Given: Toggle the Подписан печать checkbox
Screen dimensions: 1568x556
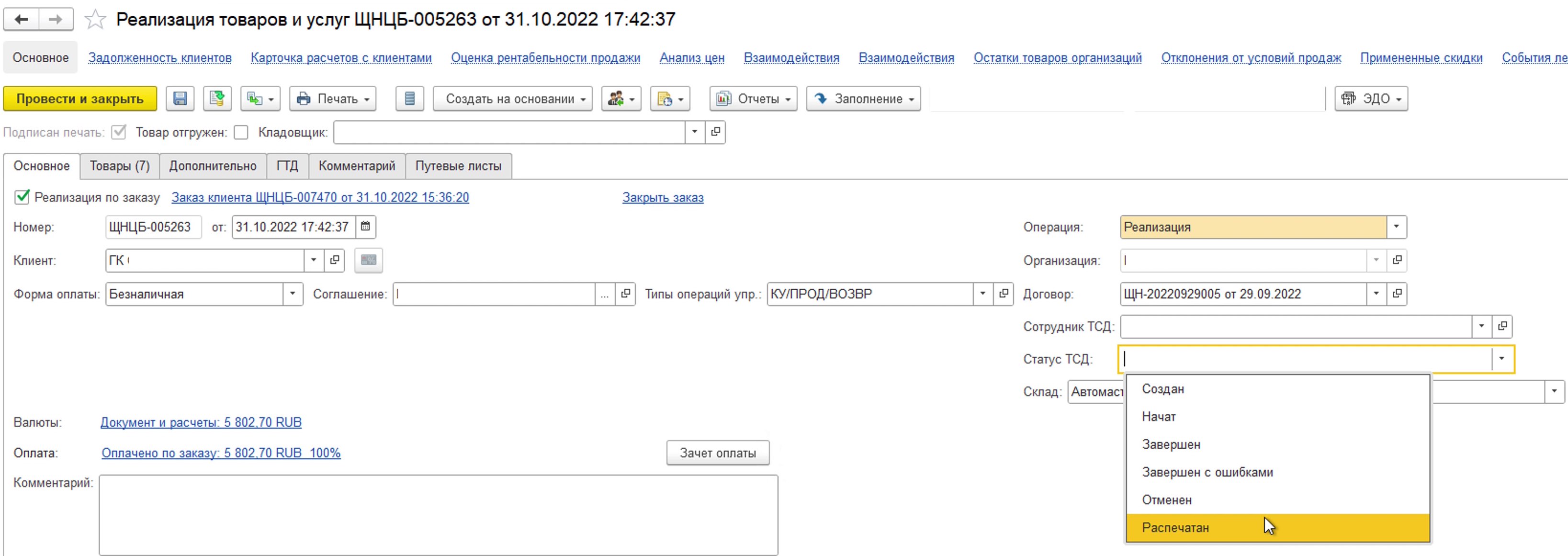Looking at the screenshot, I should pyautogui.click(x=119, y=132).
